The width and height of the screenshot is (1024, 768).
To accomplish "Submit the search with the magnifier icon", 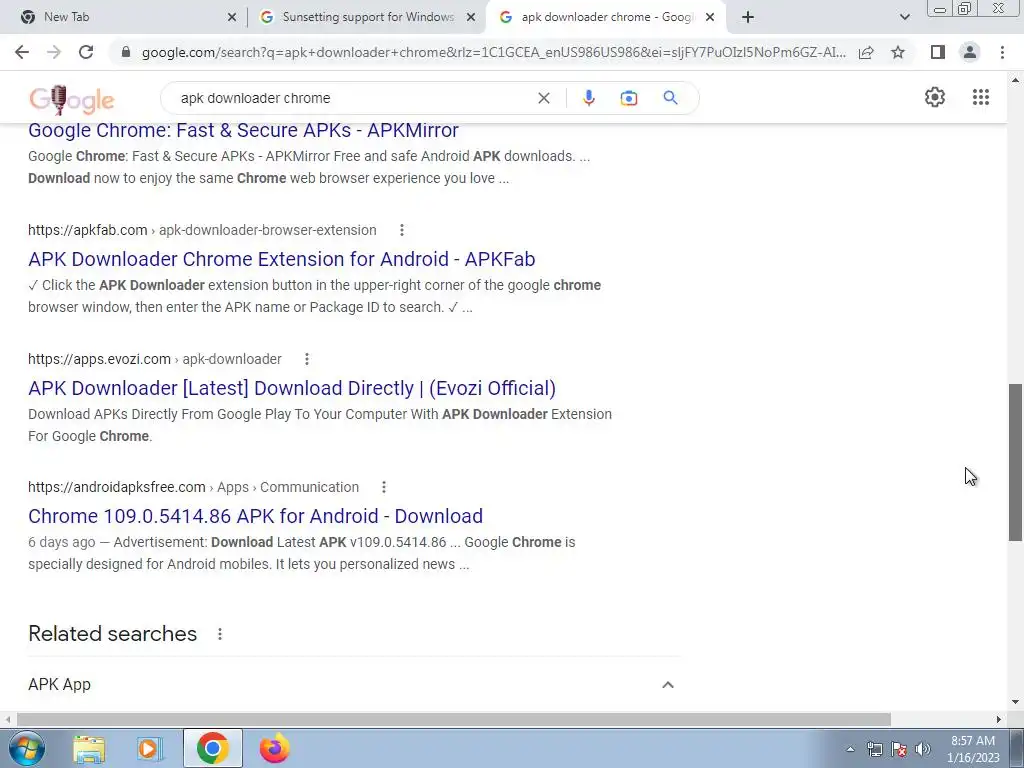I will [x=670, y=98].
